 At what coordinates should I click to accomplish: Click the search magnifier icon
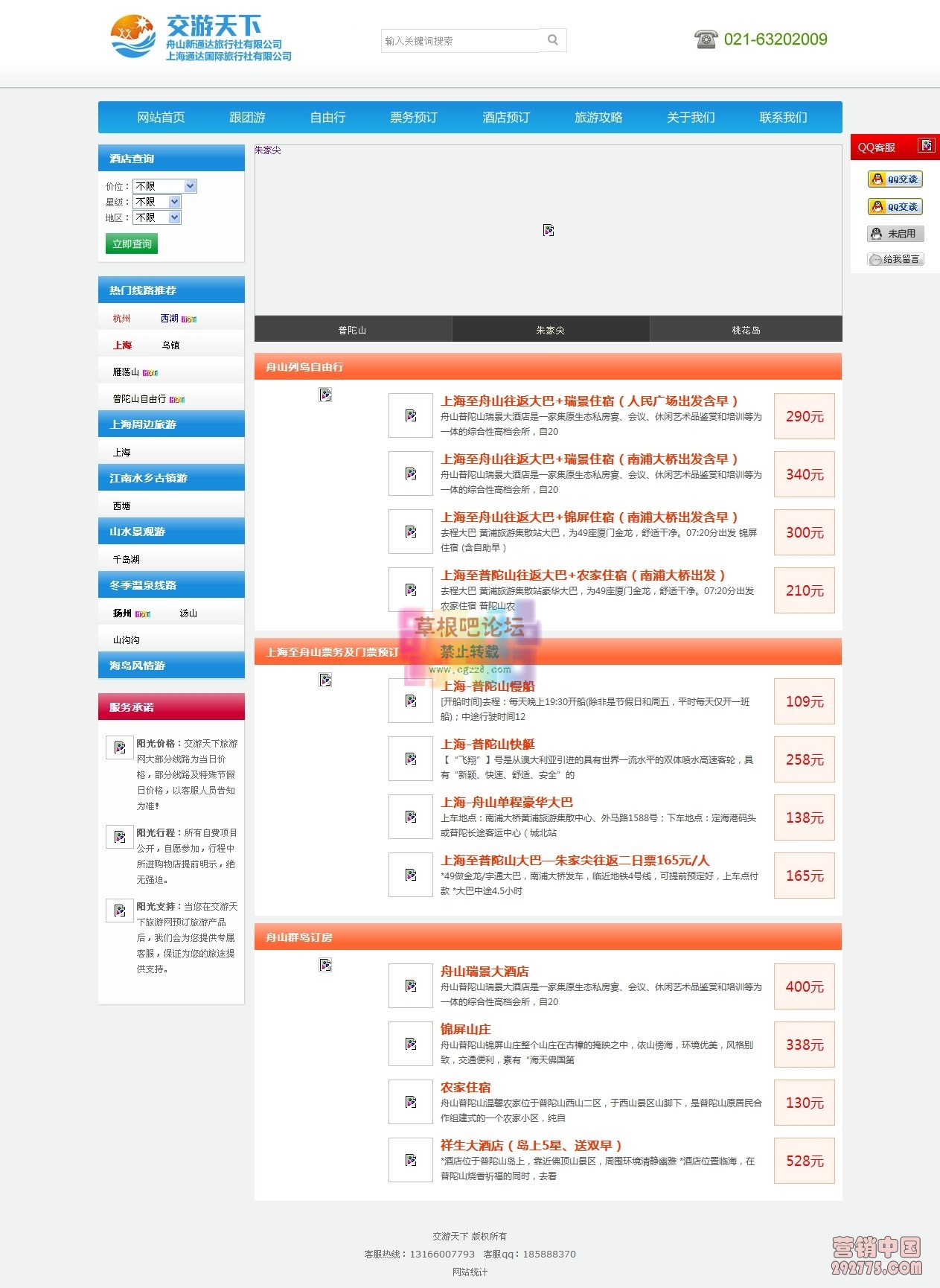click(552, 40)
